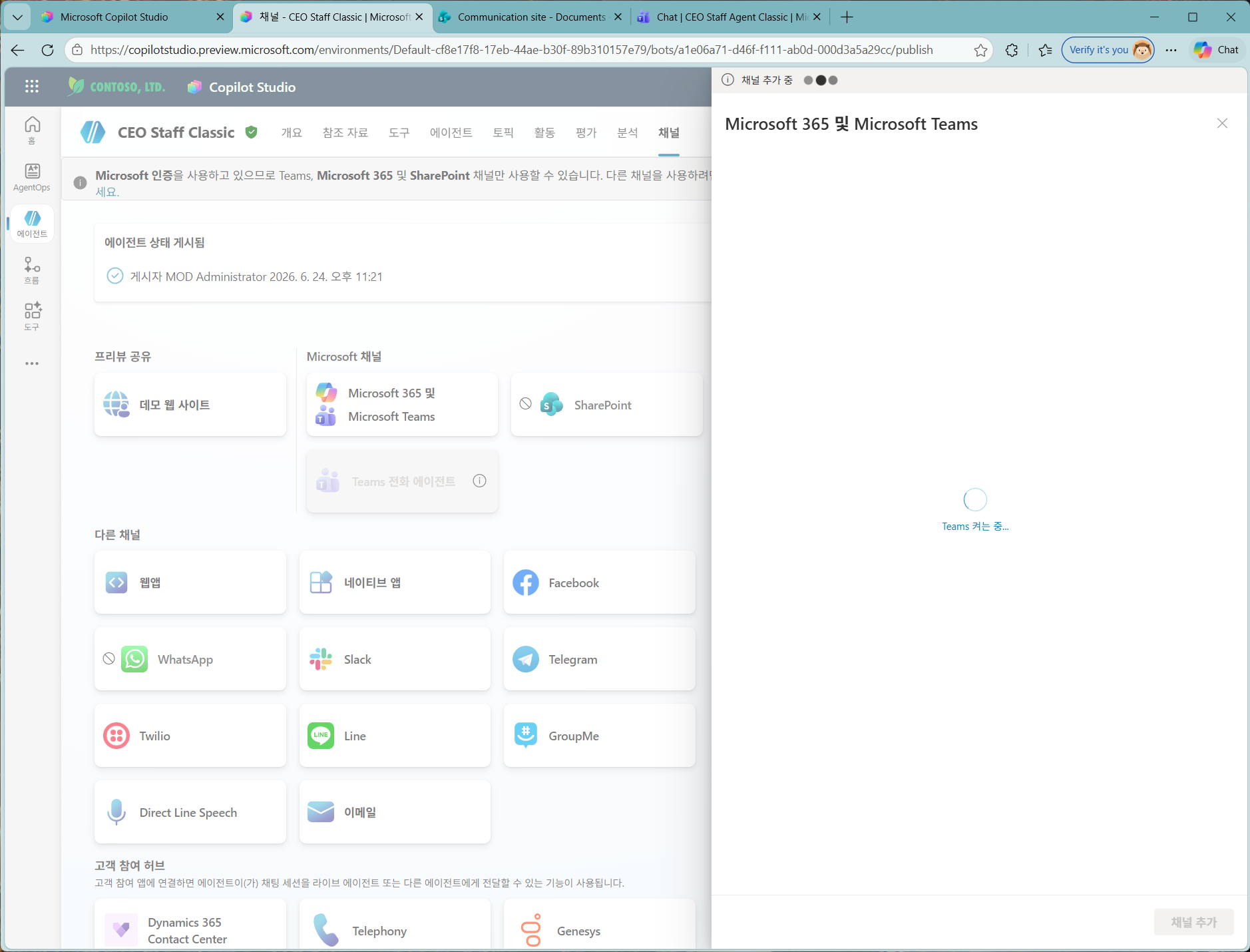Open the Slack channel card
Screen dimensions: 1250x952
[395, 659]
